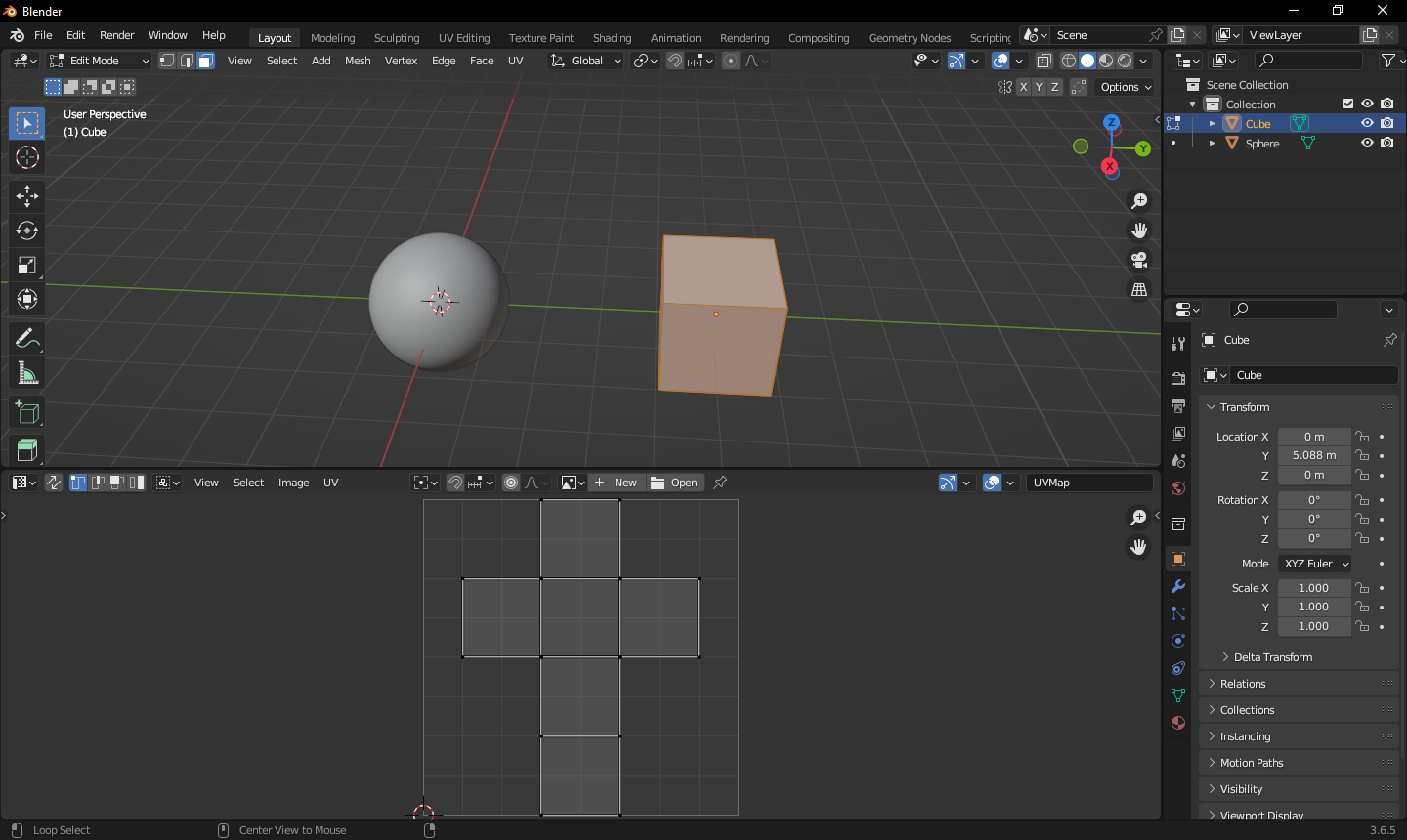The height and width of the screenshot is (840, 1407).
Task: Select the Add Cube tool
Action: (27, 412)
